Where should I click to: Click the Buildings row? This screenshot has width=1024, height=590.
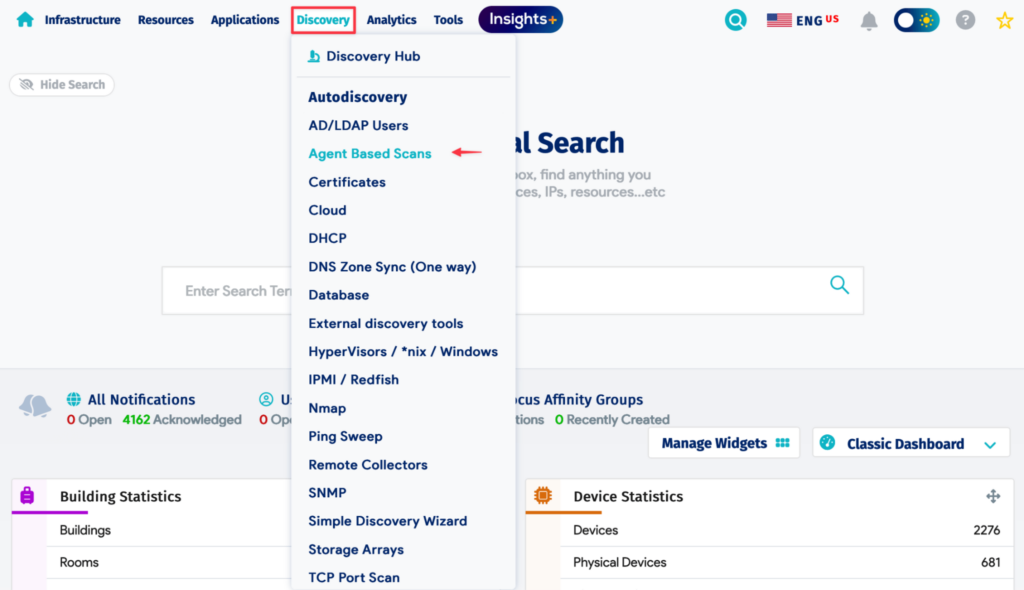click(168, 530)
